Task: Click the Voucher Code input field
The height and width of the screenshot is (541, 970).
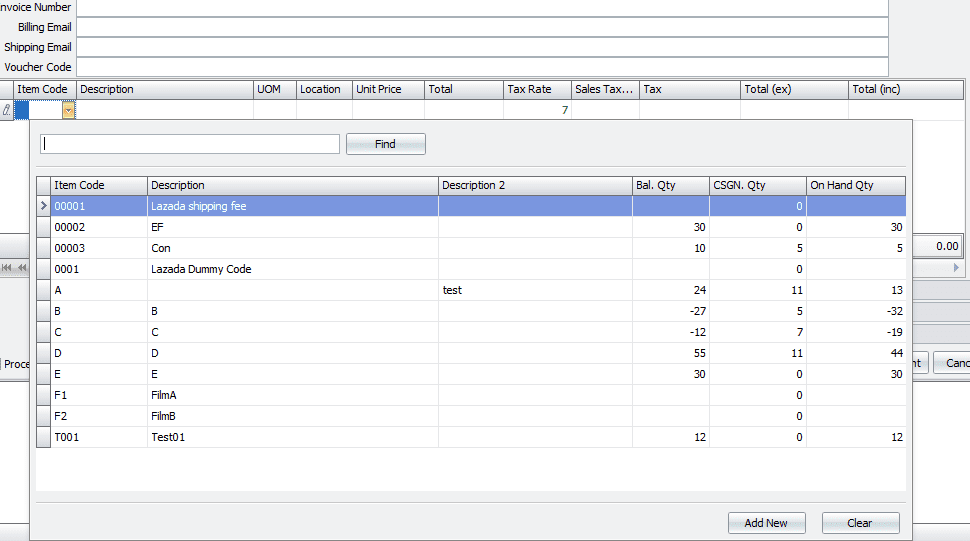Action: point(482,67)
